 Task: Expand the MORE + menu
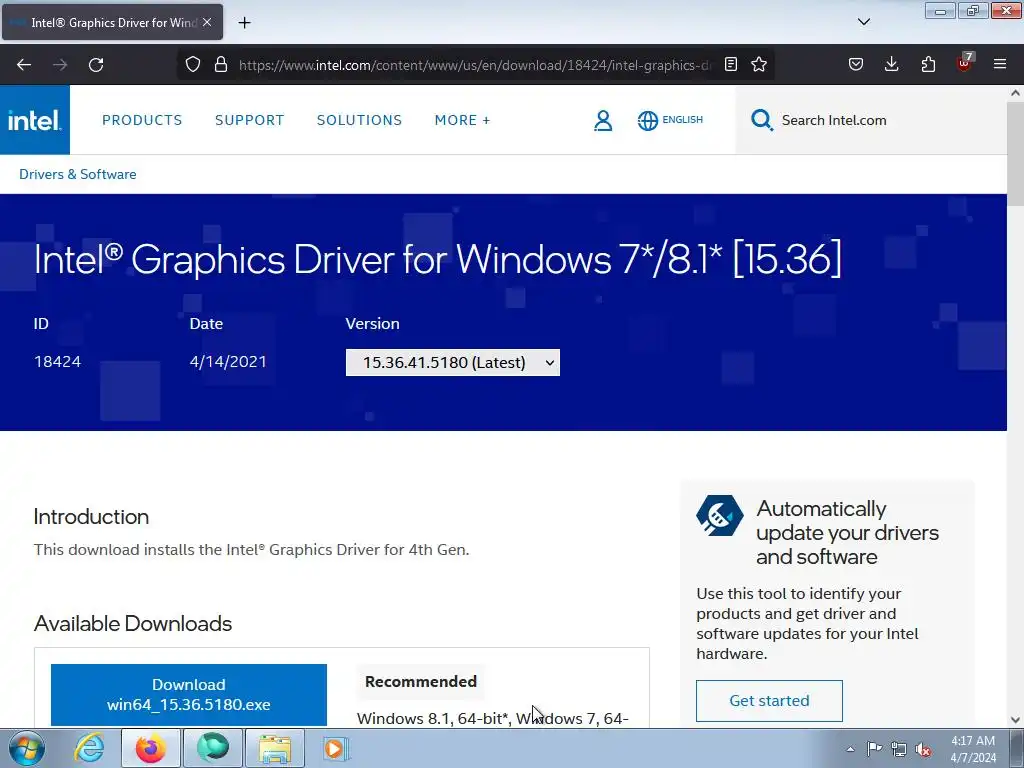point(462,120)
